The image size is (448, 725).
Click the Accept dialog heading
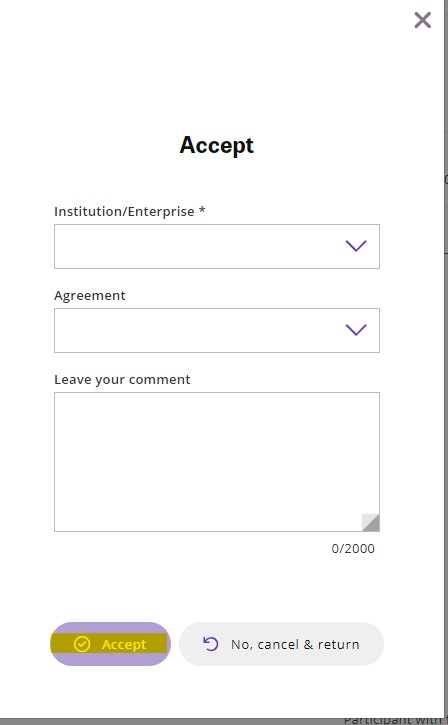click(216, 146)
